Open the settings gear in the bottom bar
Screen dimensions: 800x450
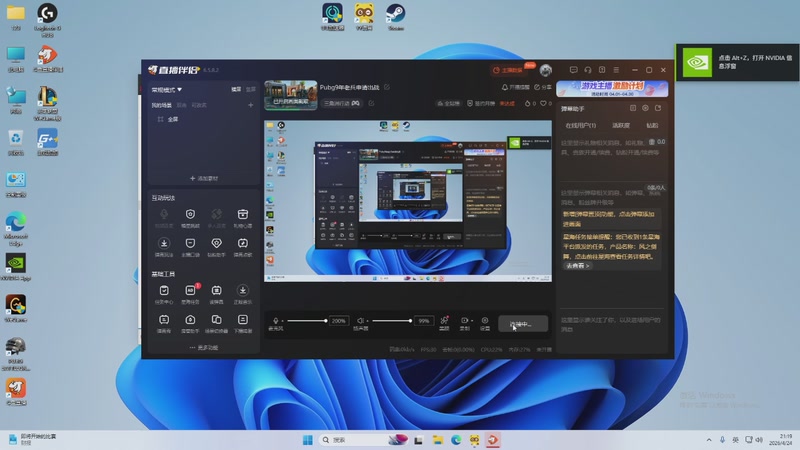485,320
